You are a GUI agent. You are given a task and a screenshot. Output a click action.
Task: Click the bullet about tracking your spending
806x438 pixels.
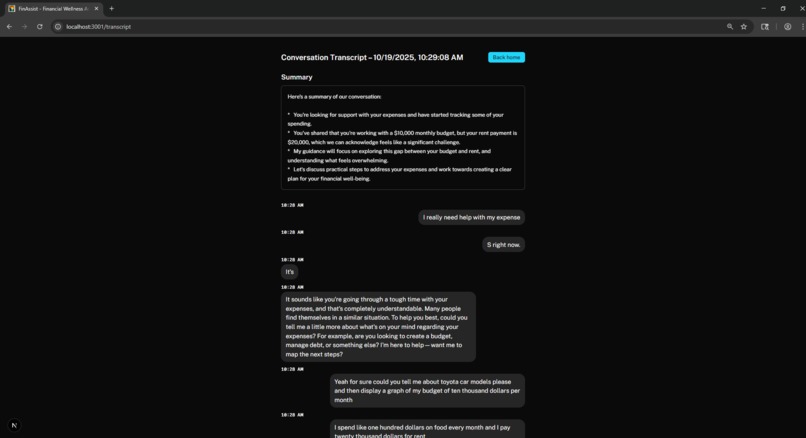[396, 119]
